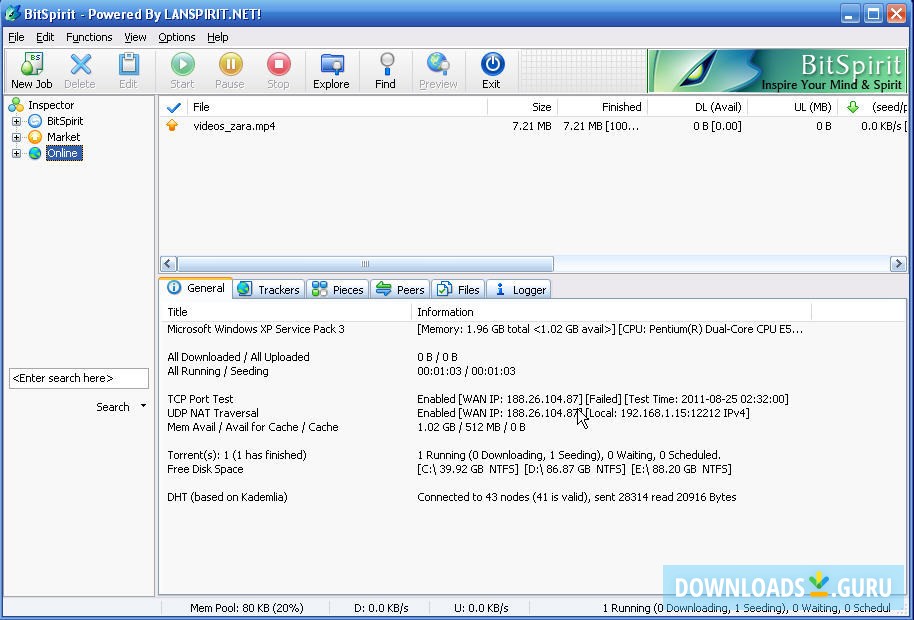Click the U: 0.0 KB/s status entry

pos(481,608)
